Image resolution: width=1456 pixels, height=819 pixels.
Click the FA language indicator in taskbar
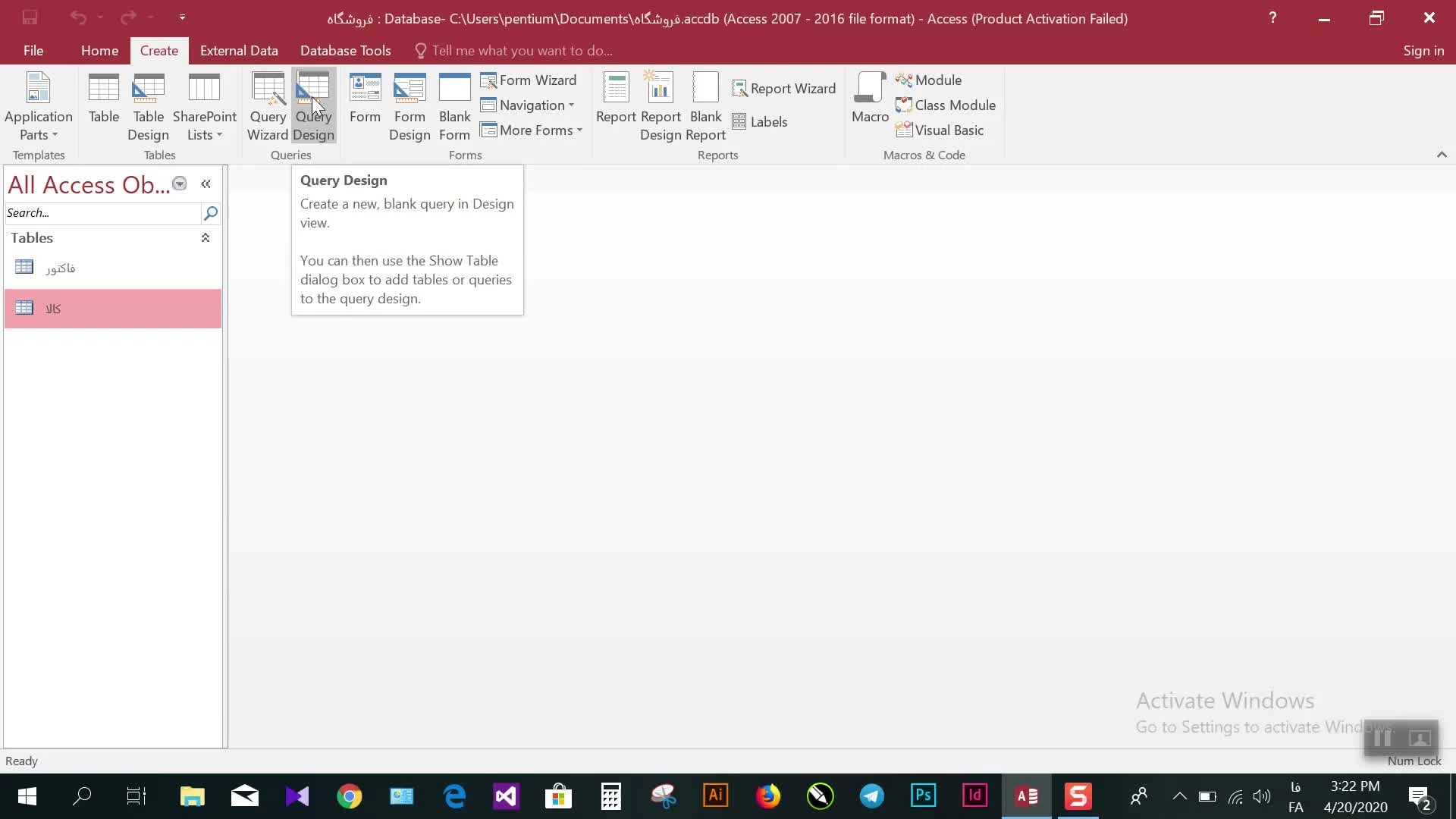click(1295, 796)
